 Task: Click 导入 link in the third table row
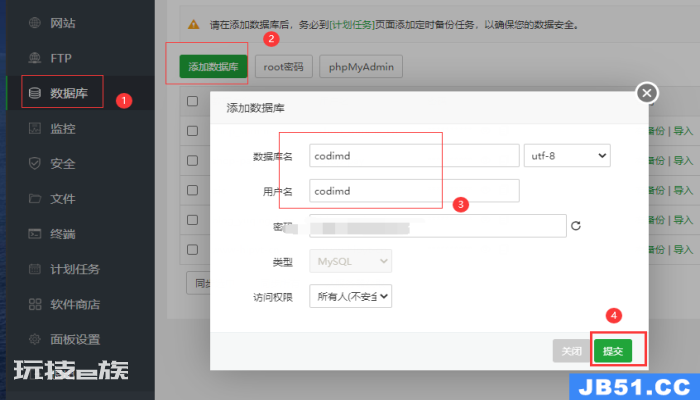pyautogui.click(x=683, y=190)
